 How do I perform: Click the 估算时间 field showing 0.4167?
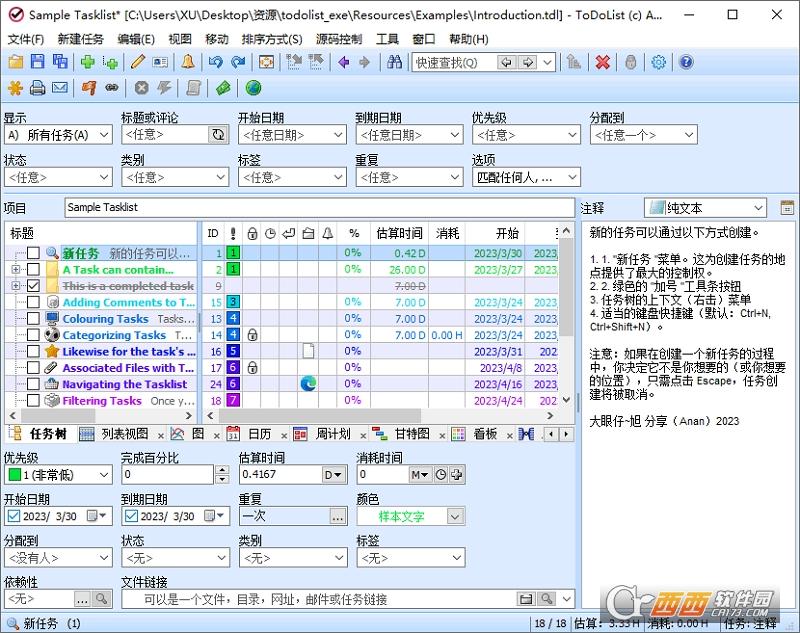[281, 475]
